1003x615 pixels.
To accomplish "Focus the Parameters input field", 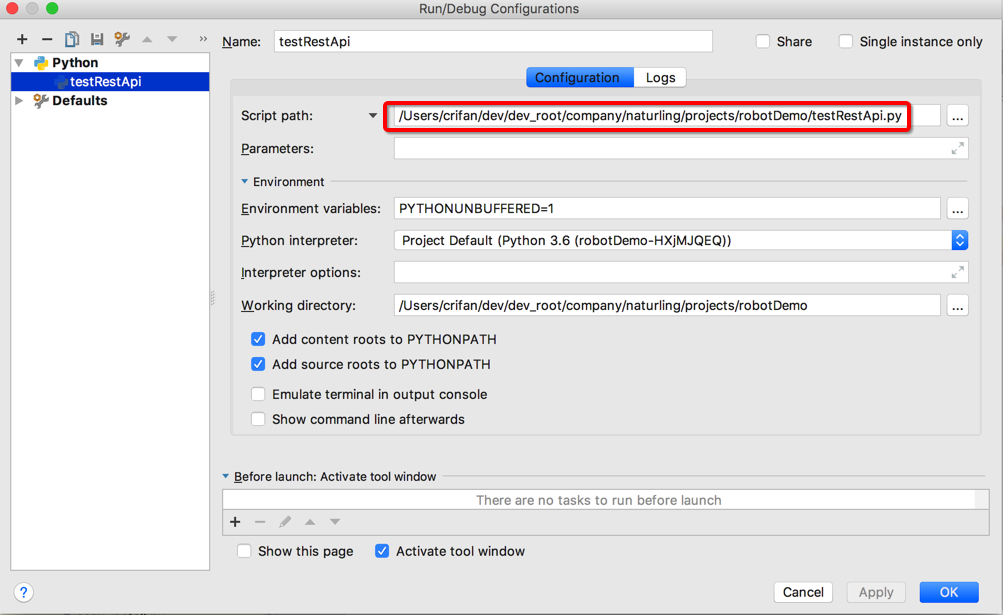I will 681,148.
